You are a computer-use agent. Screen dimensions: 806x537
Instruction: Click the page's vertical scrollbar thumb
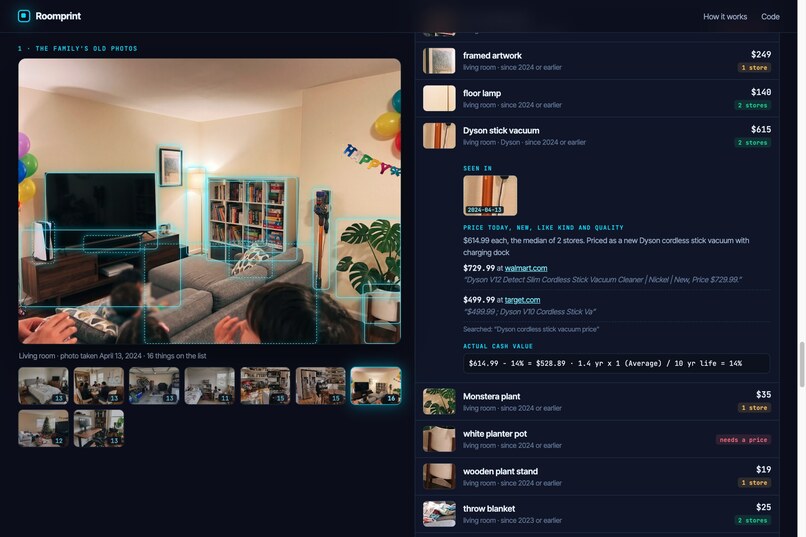coord(801,364)
